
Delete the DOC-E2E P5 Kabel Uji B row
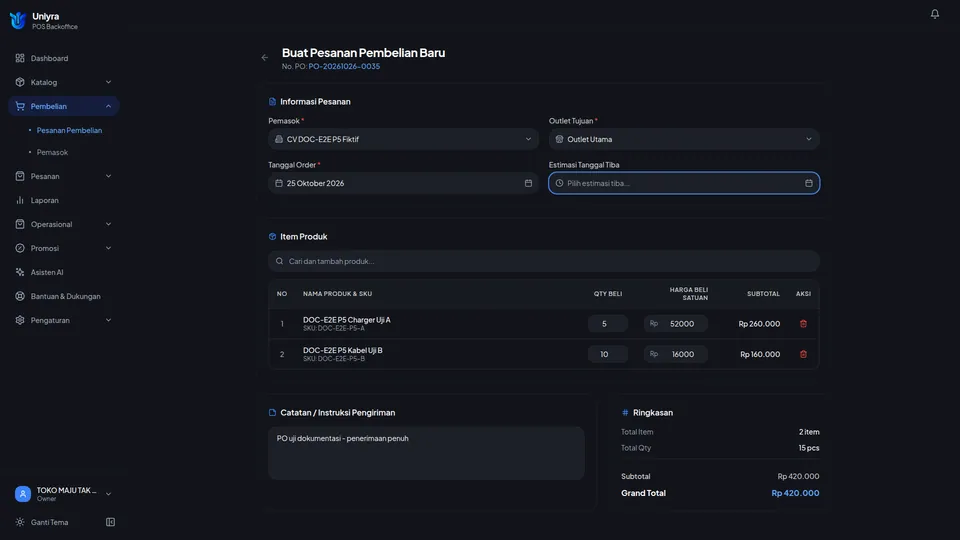803,354
